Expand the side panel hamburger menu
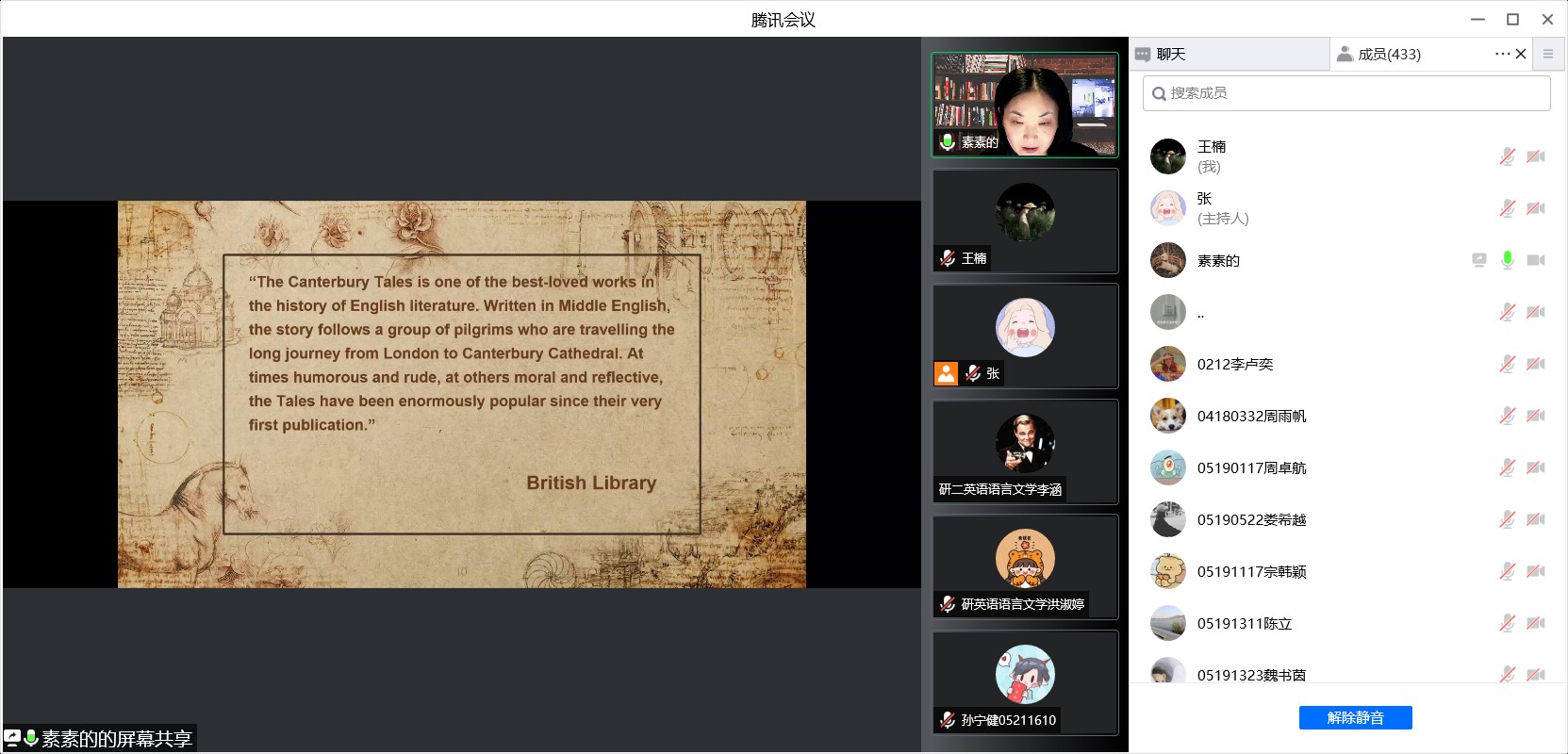Image resolution: width=1568 pixels, height=754 pixels. (x=1547, y=54)
